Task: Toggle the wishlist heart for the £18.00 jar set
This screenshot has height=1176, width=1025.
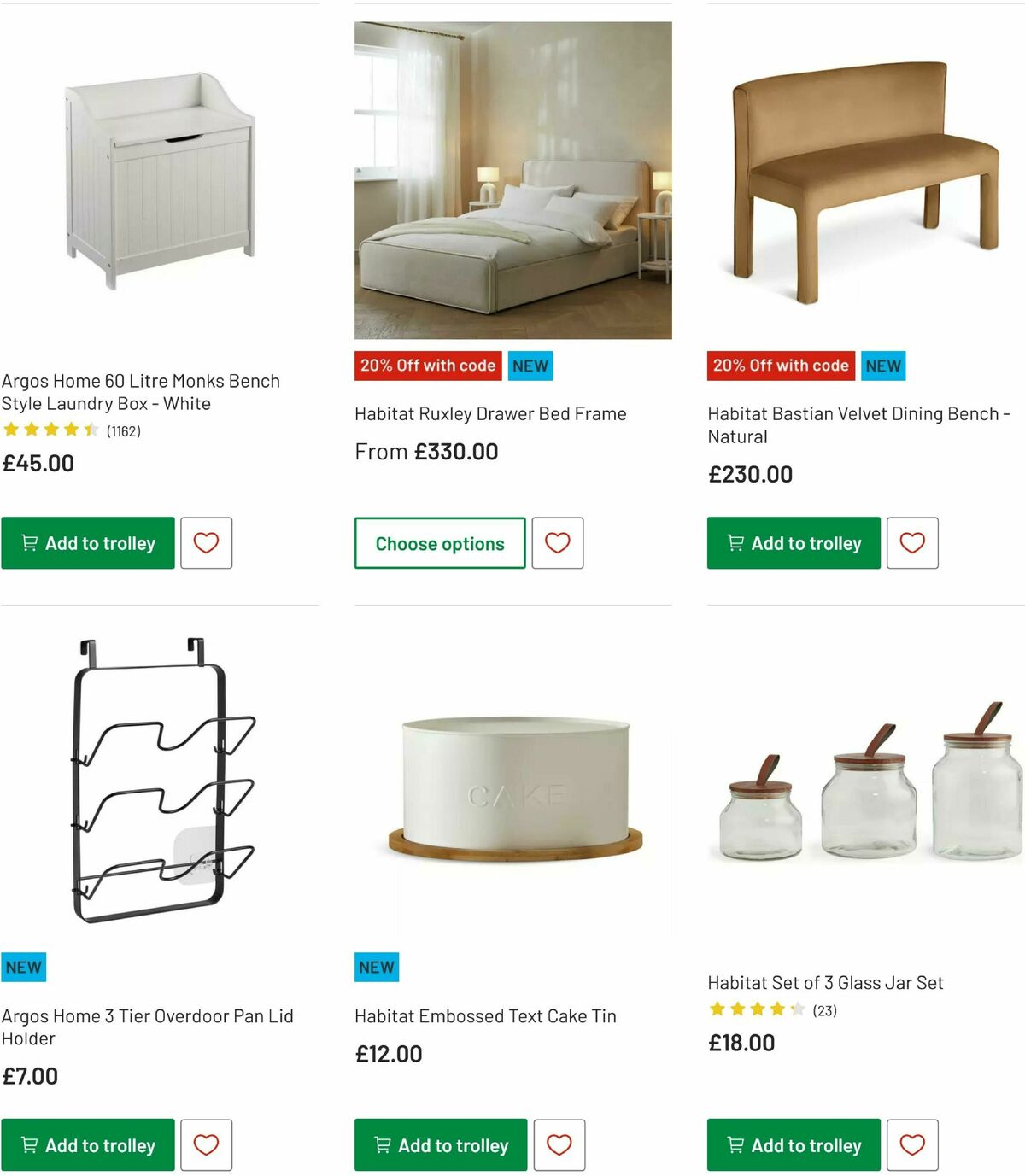Action: (x=912, y=1145)
